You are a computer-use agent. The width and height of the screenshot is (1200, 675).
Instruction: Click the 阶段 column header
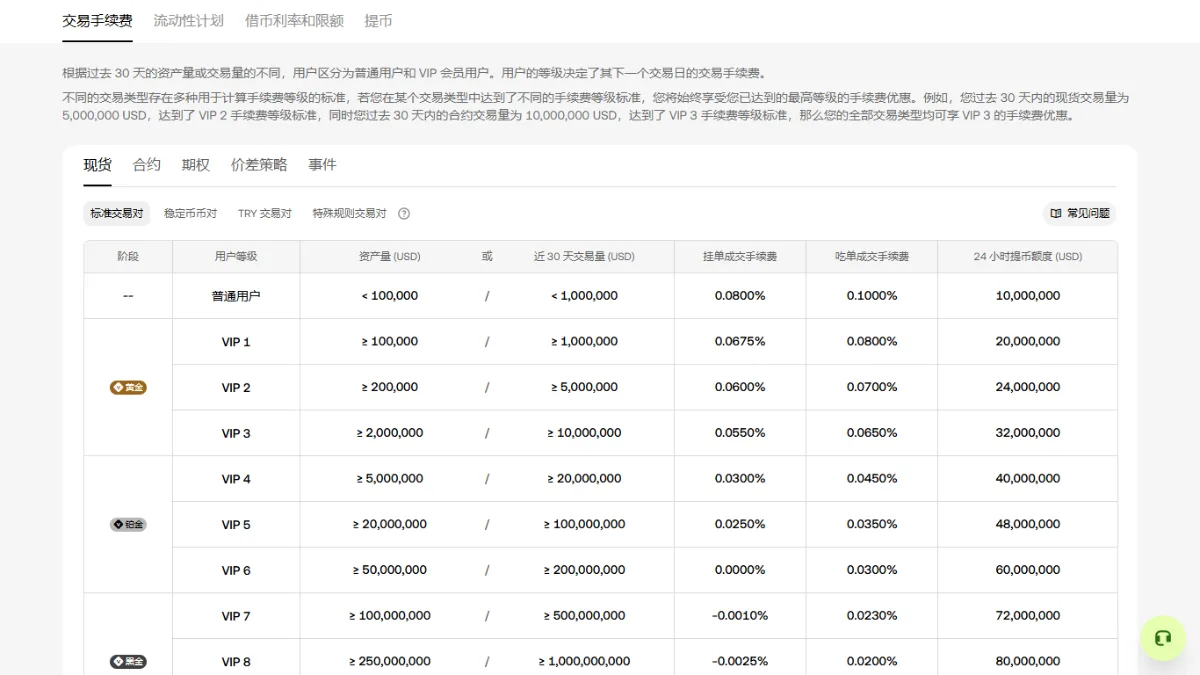point(128,257)
